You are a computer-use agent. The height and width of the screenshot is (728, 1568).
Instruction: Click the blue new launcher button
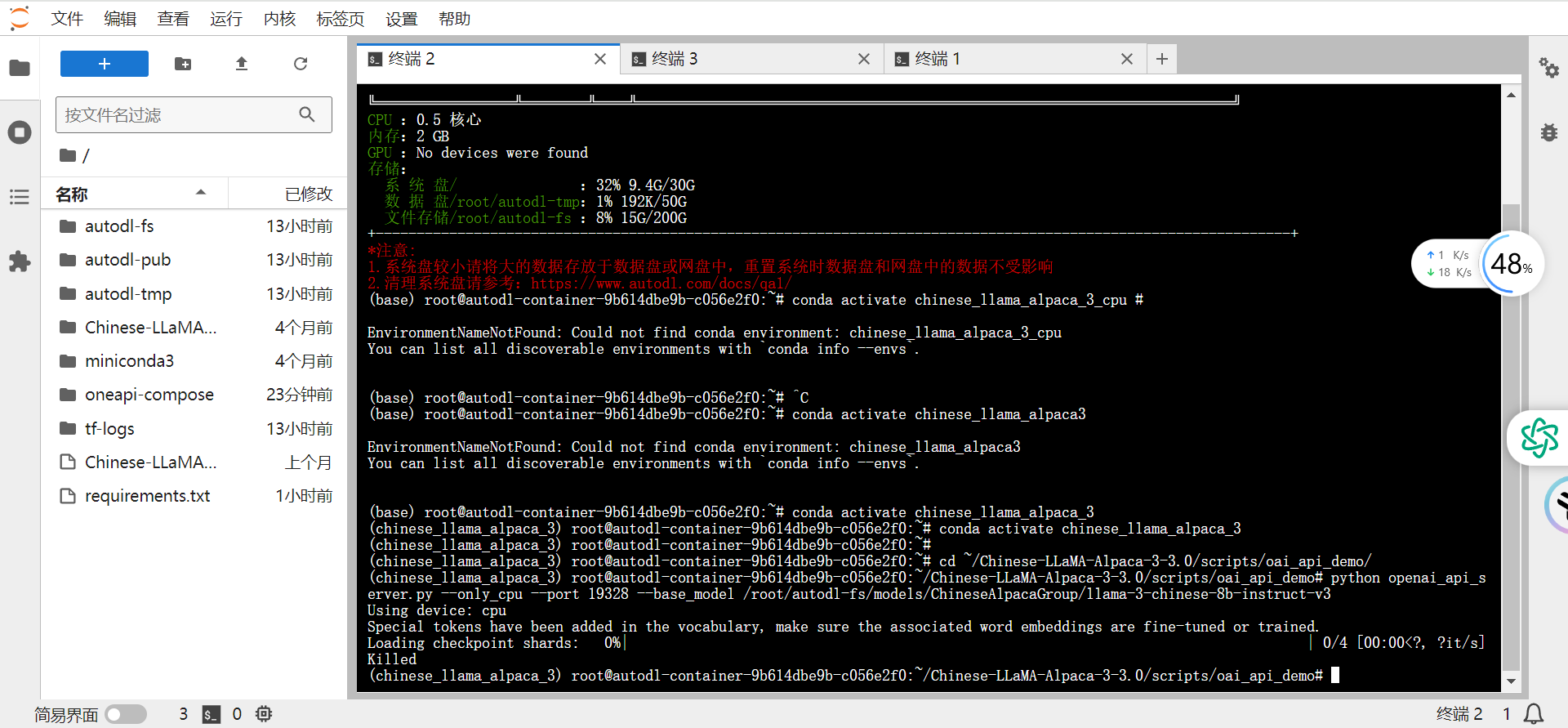(105, 64)
